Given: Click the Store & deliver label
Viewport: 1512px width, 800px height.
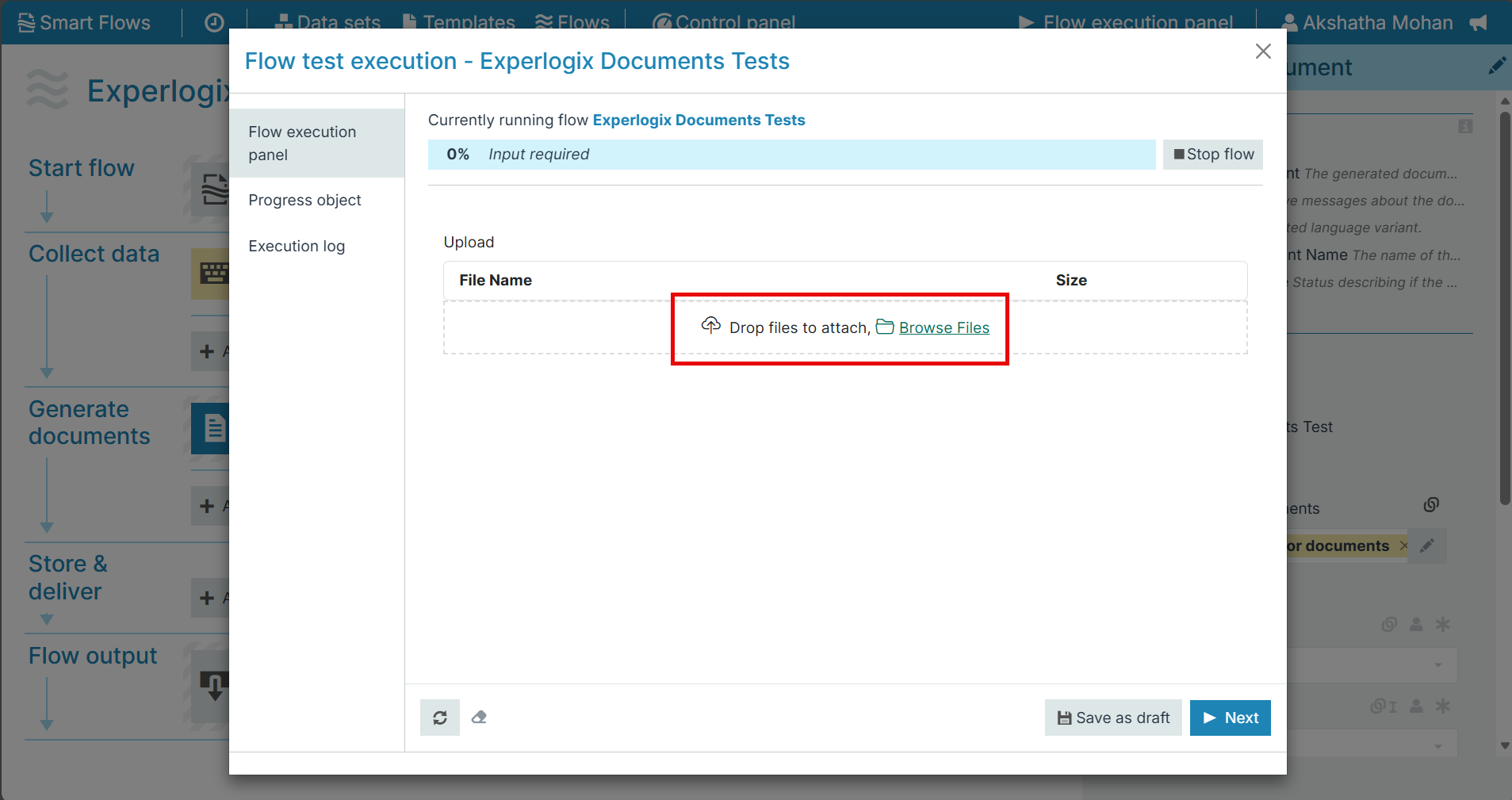Looking at the screenshot, I should point(68,577).
